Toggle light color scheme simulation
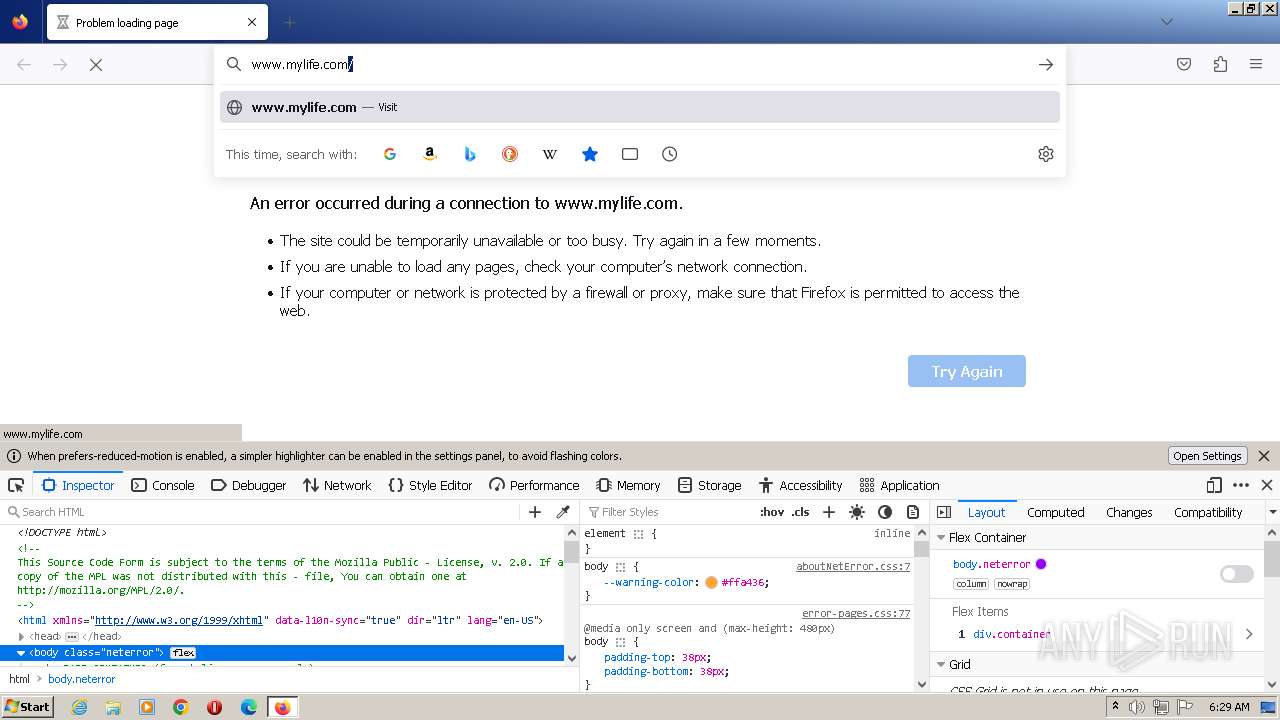Screen dimensions: 1280x720 click(x=857, y=512)
